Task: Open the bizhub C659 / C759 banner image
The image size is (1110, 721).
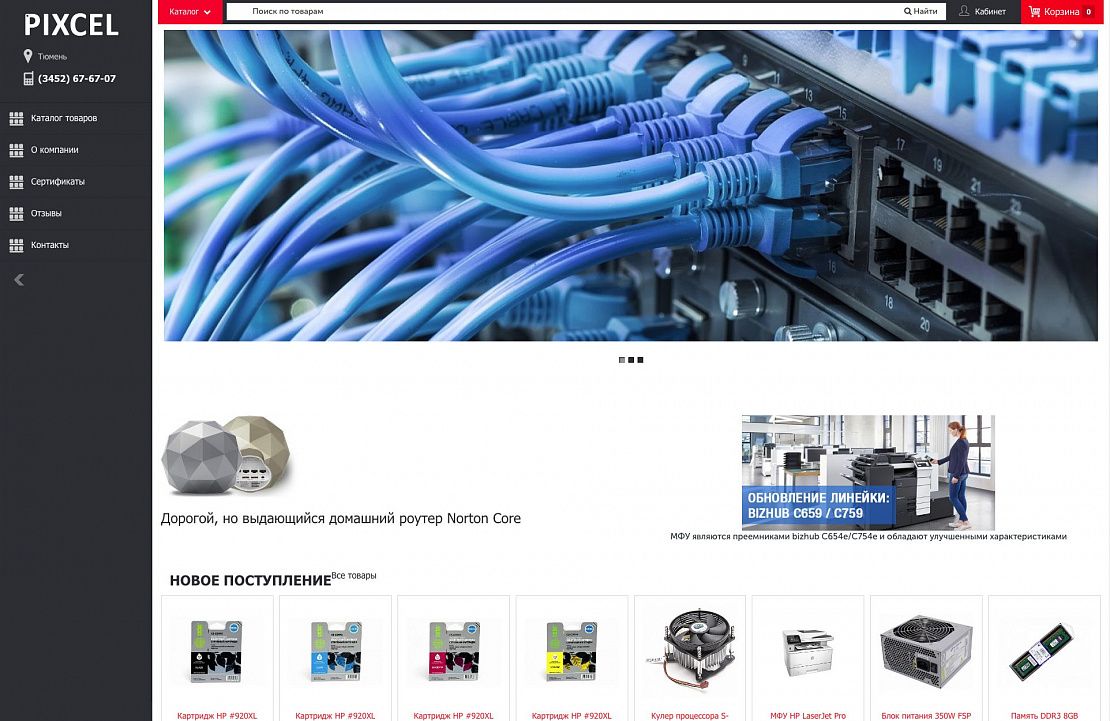Action: 868,472
